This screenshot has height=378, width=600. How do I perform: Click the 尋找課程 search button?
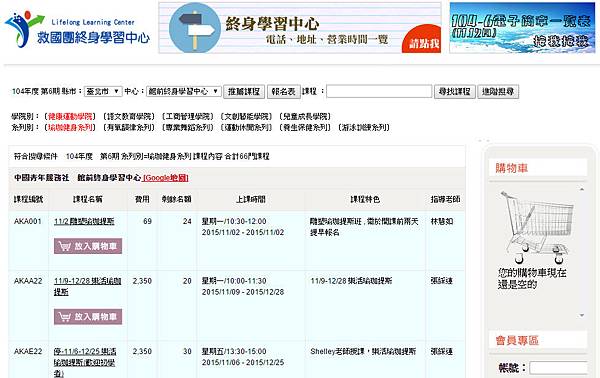(x=455, y=91)
